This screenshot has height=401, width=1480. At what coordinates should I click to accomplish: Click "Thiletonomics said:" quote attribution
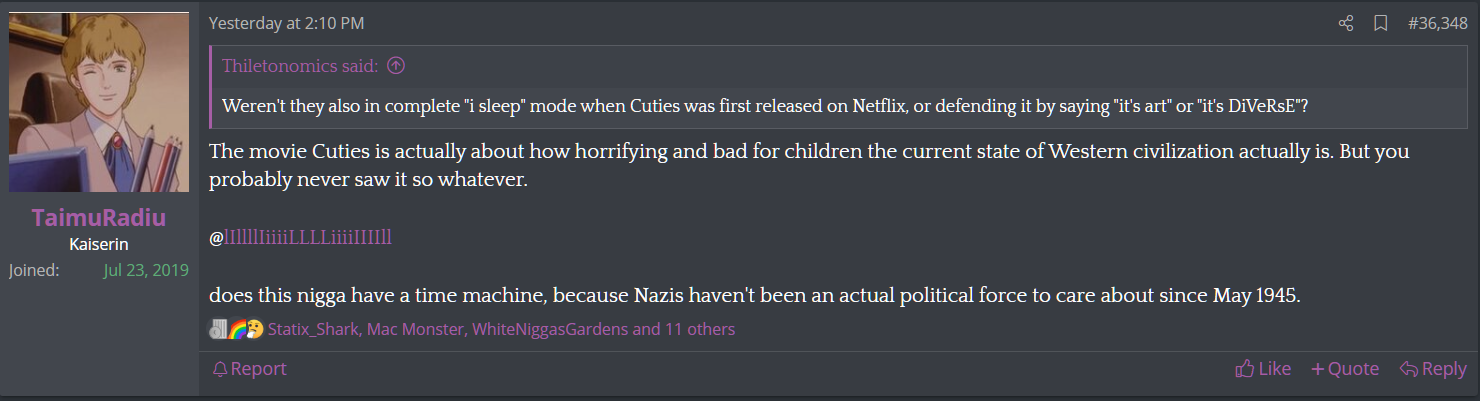[300, 67]
